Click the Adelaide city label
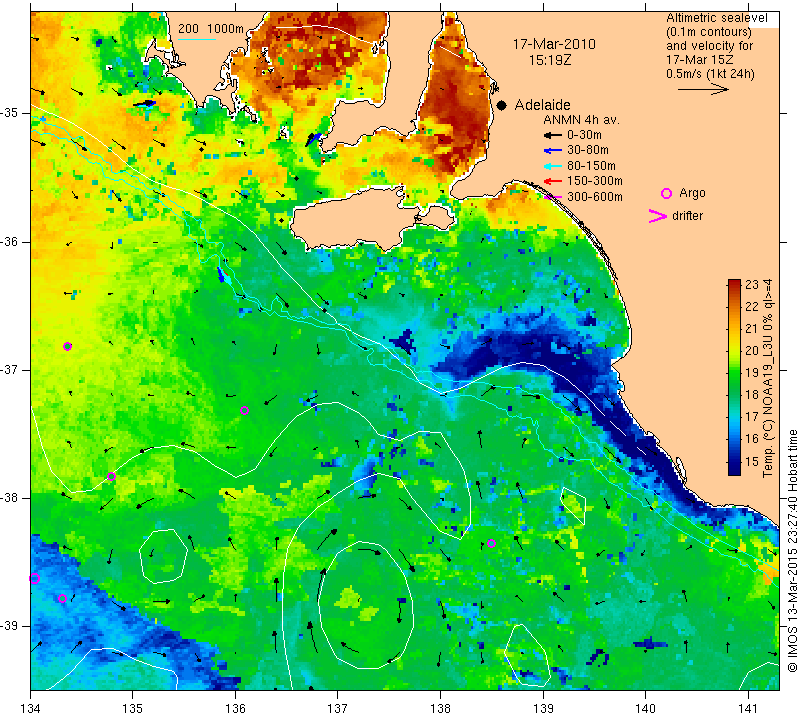Screen dimensions: 800x720 tap(542, 105)
